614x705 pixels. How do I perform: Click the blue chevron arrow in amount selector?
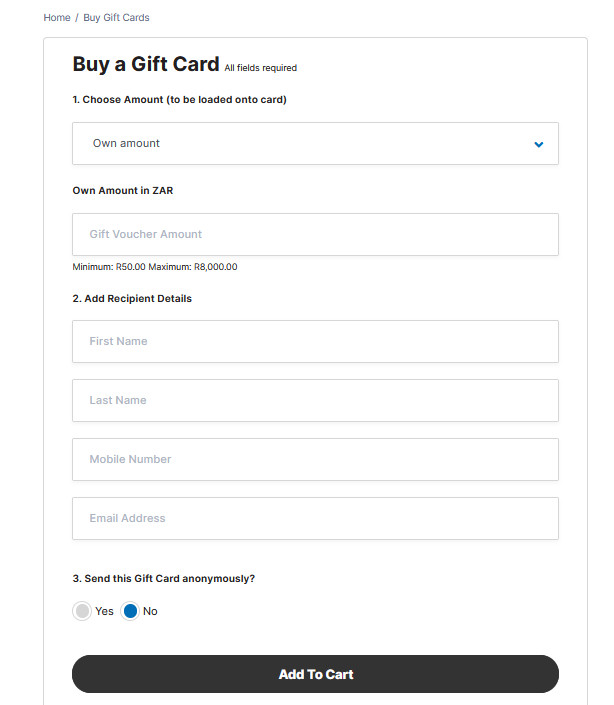pyautogui.click(x=539, y=144)
